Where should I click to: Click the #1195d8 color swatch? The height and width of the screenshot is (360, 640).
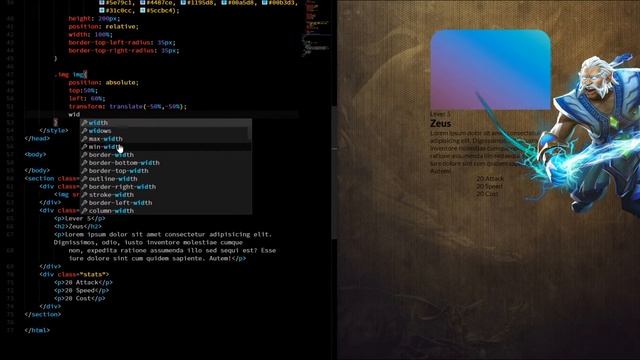tap(183, 2)
